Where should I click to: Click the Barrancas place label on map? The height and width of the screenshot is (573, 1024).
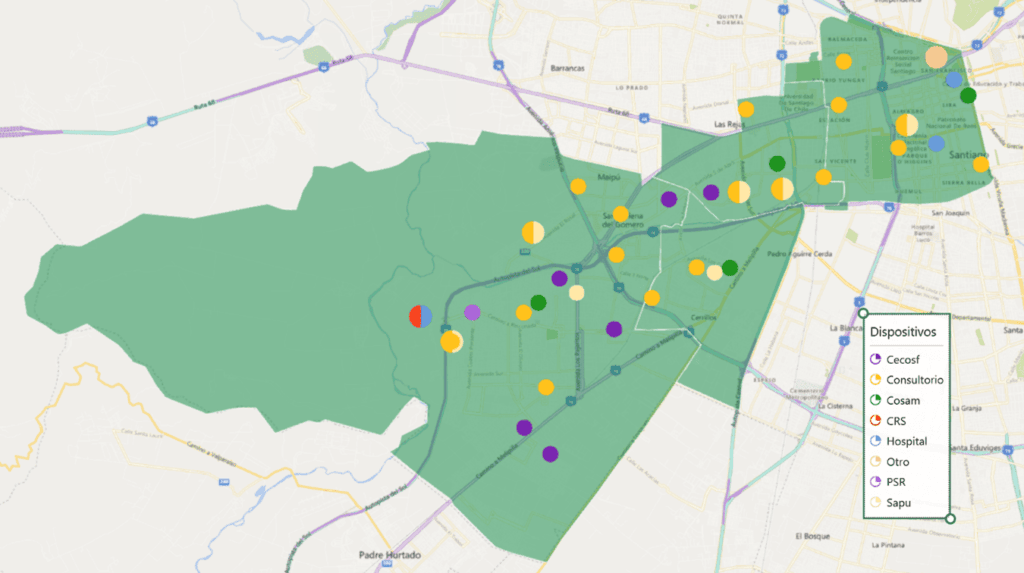pyautogui.click(x=567, y=68)
